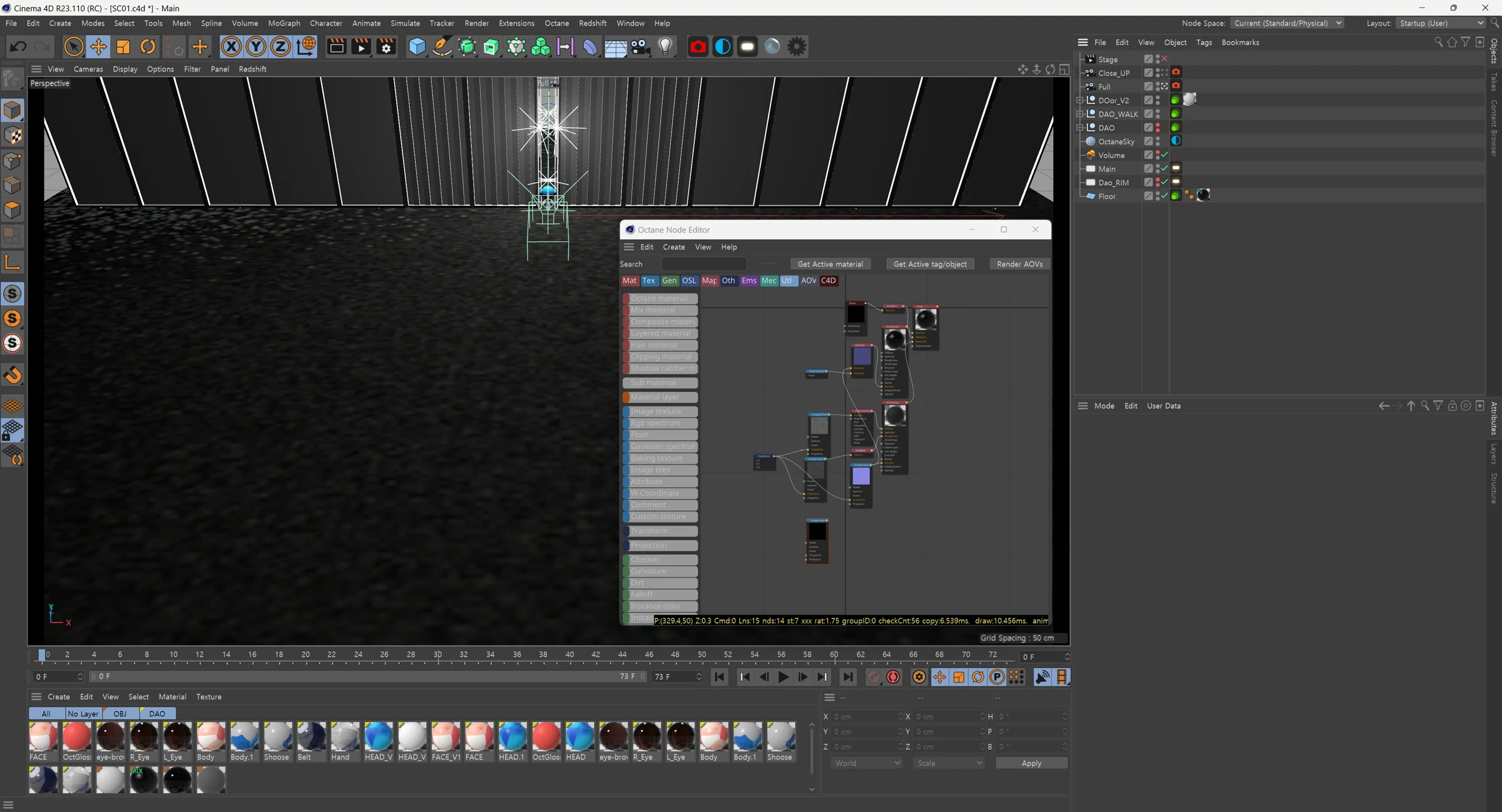Click frame 30 on the timeline ruler
1502x812 pixels.
tap(438, 655)
